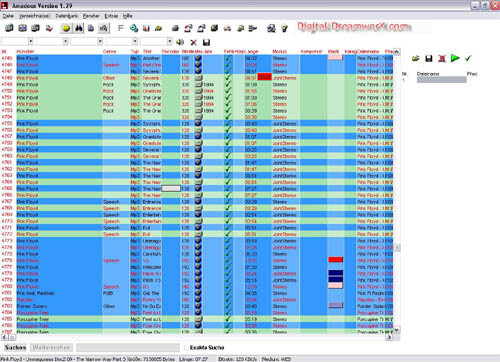Click the networked computers toolbar icon

271,29
